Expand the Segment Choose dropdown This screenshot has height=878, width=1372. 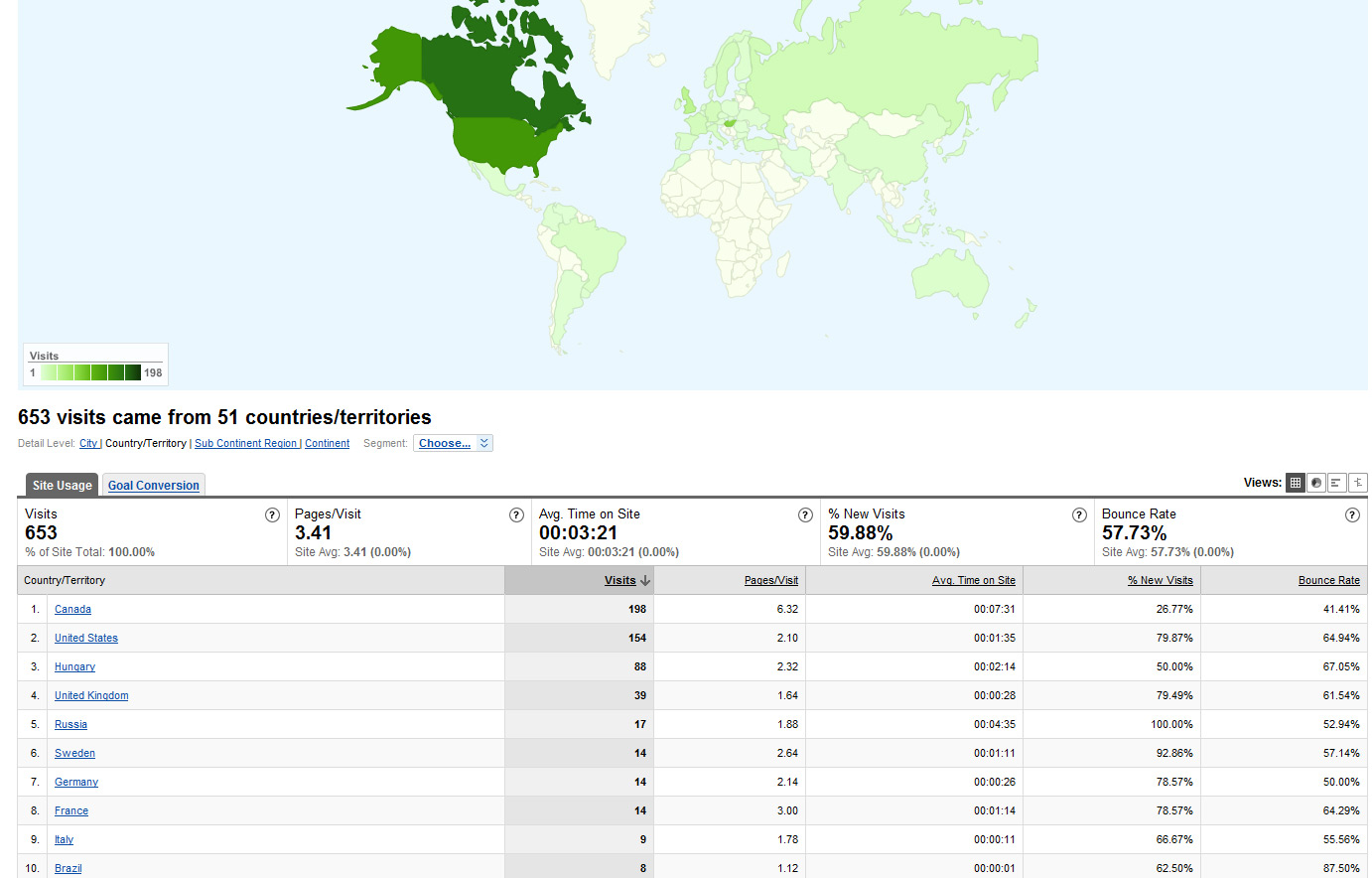tap(453, 444)
